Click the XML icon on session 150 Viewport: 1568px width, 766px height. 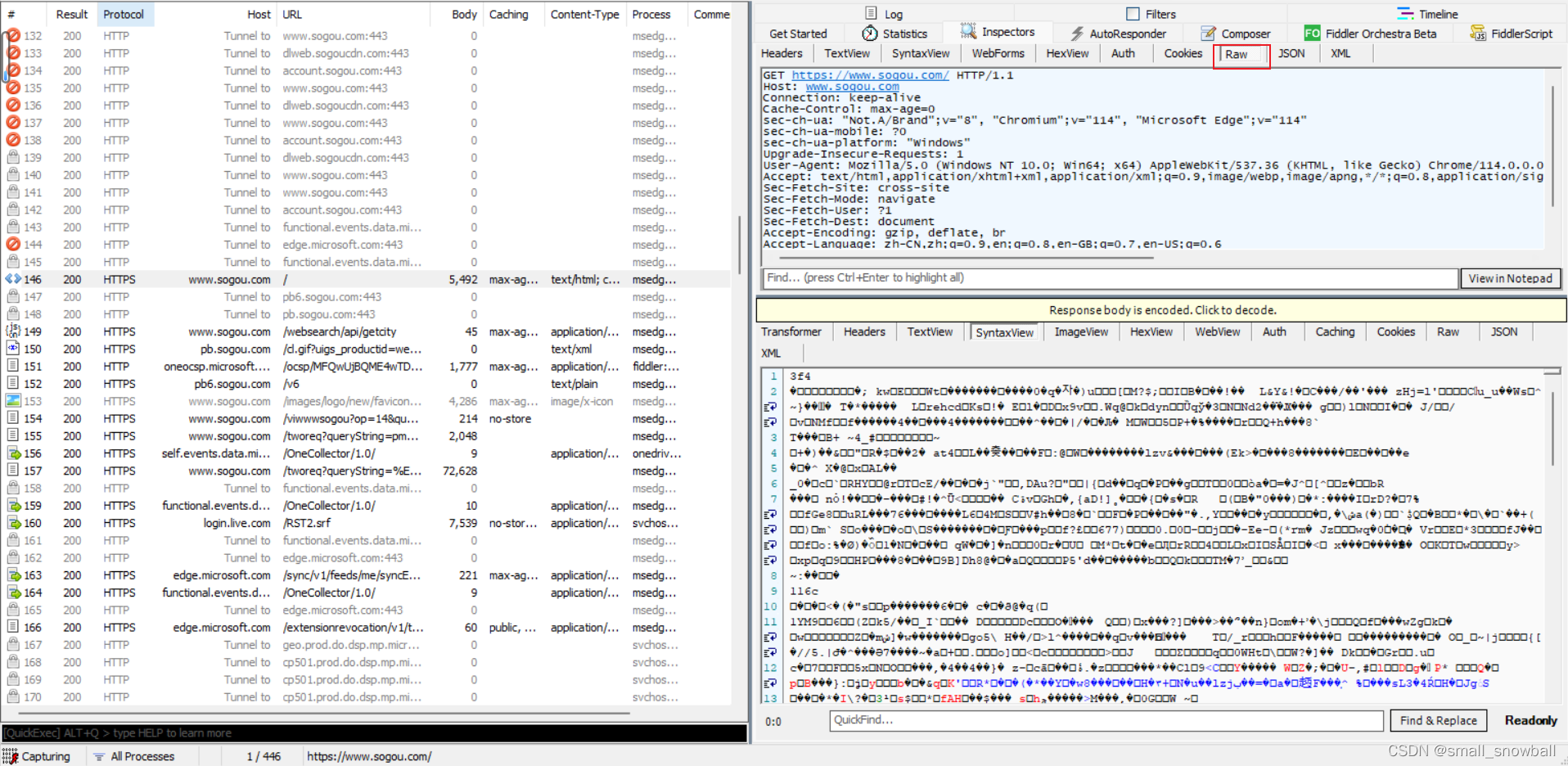tap(13, 349)
